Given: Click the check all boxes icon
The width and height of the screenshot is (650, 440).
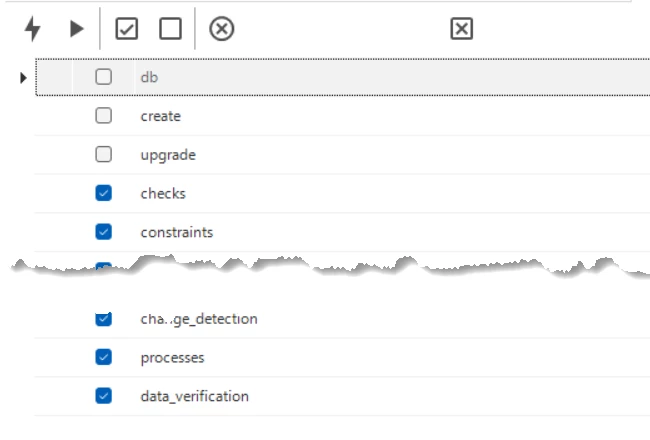Looking at the screenshot, I should [127, 30].
